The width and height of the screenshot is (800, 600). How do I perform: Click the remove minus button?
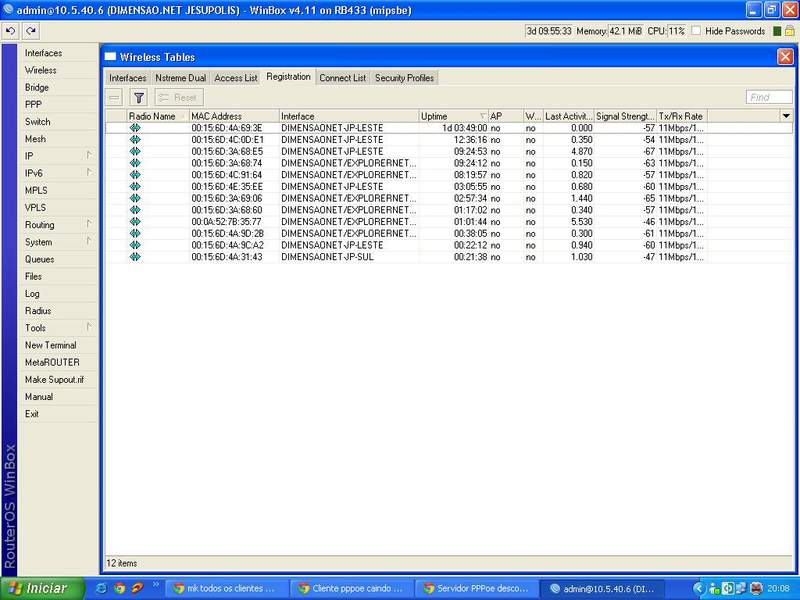tap(115, 97)
